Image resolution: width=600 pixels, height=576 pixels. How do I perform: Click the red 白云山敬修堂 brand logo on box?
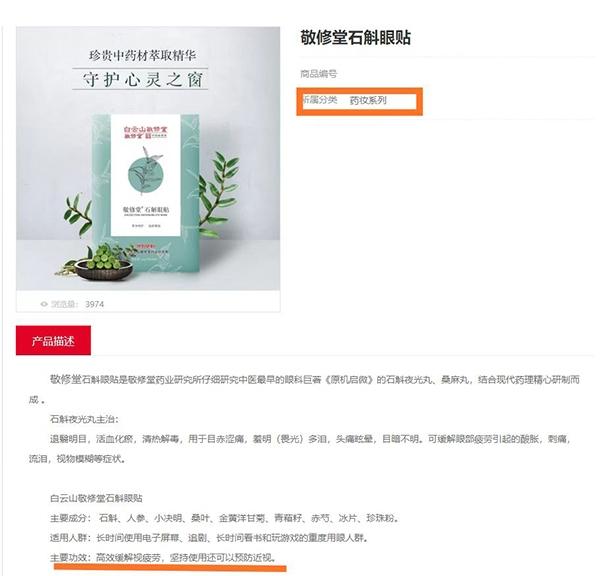pos(146,132)
